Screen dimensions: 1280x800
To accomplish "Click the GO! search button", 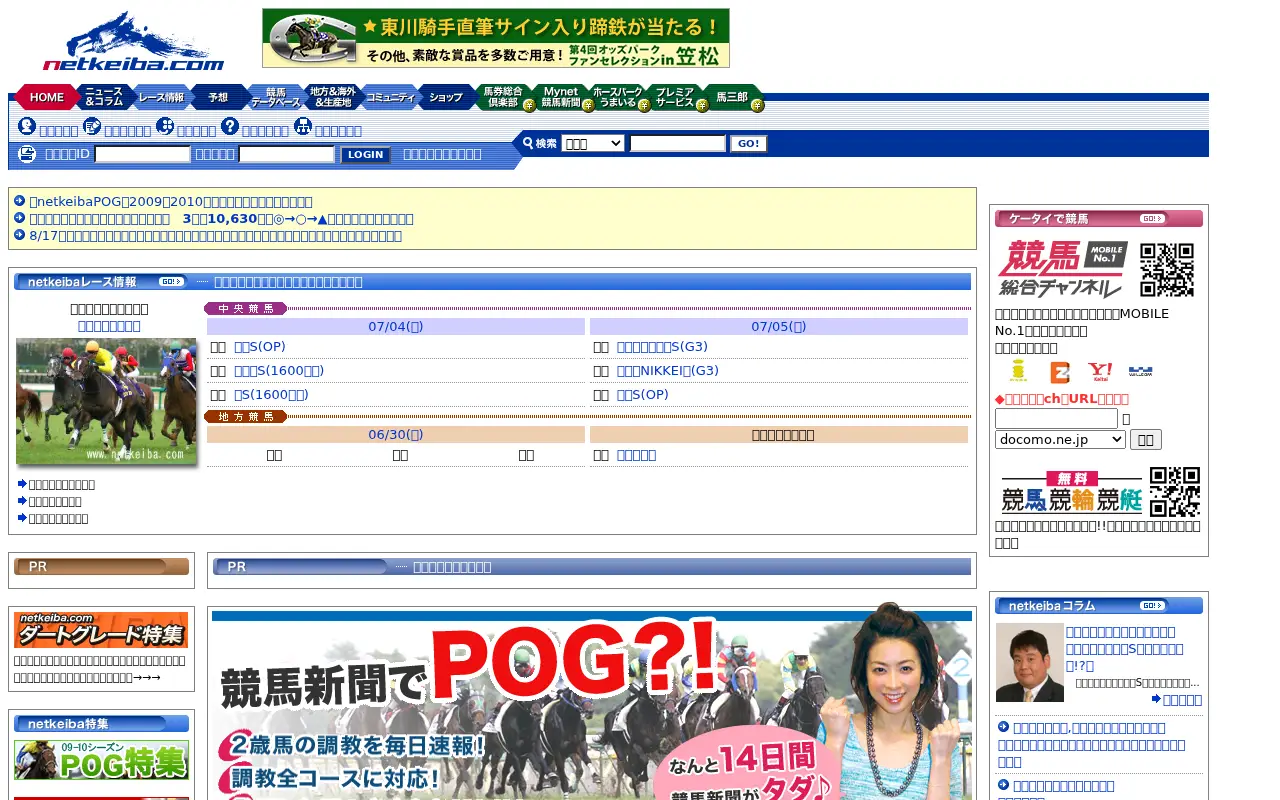I will coord(748,143).
